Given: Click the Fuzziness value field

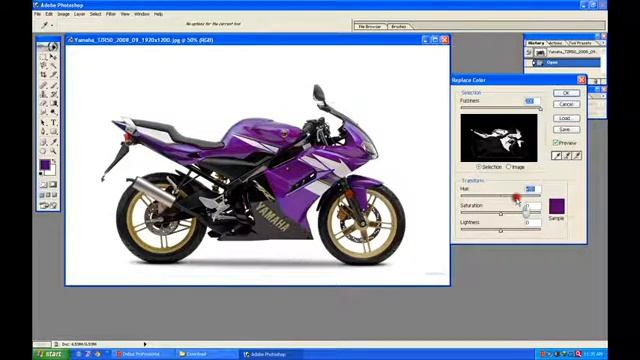Looking at the screenshot, I should coord(532,101).
